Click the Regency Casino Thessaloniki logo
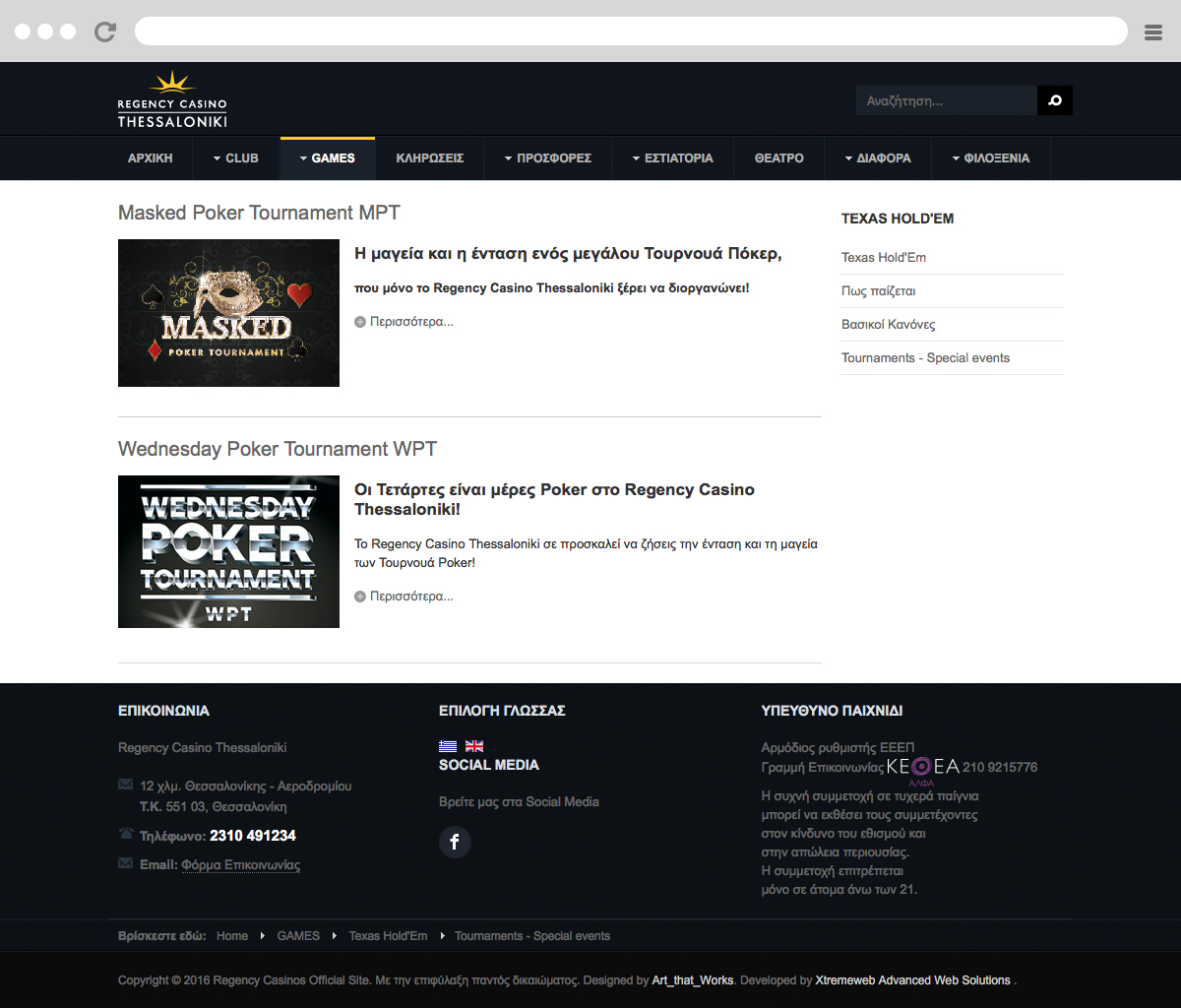This screenshot has height=1008, width=1181. pos(172,99)
